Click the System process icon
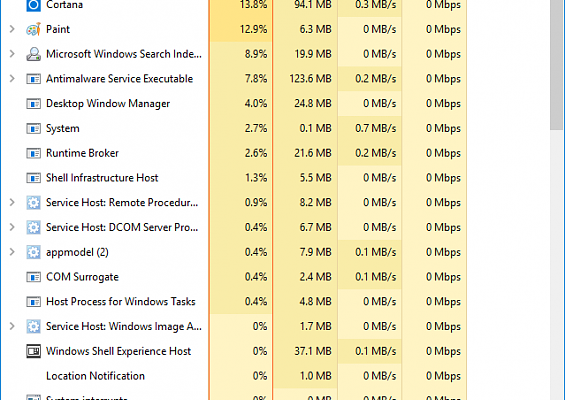 (x=34, y=128)
